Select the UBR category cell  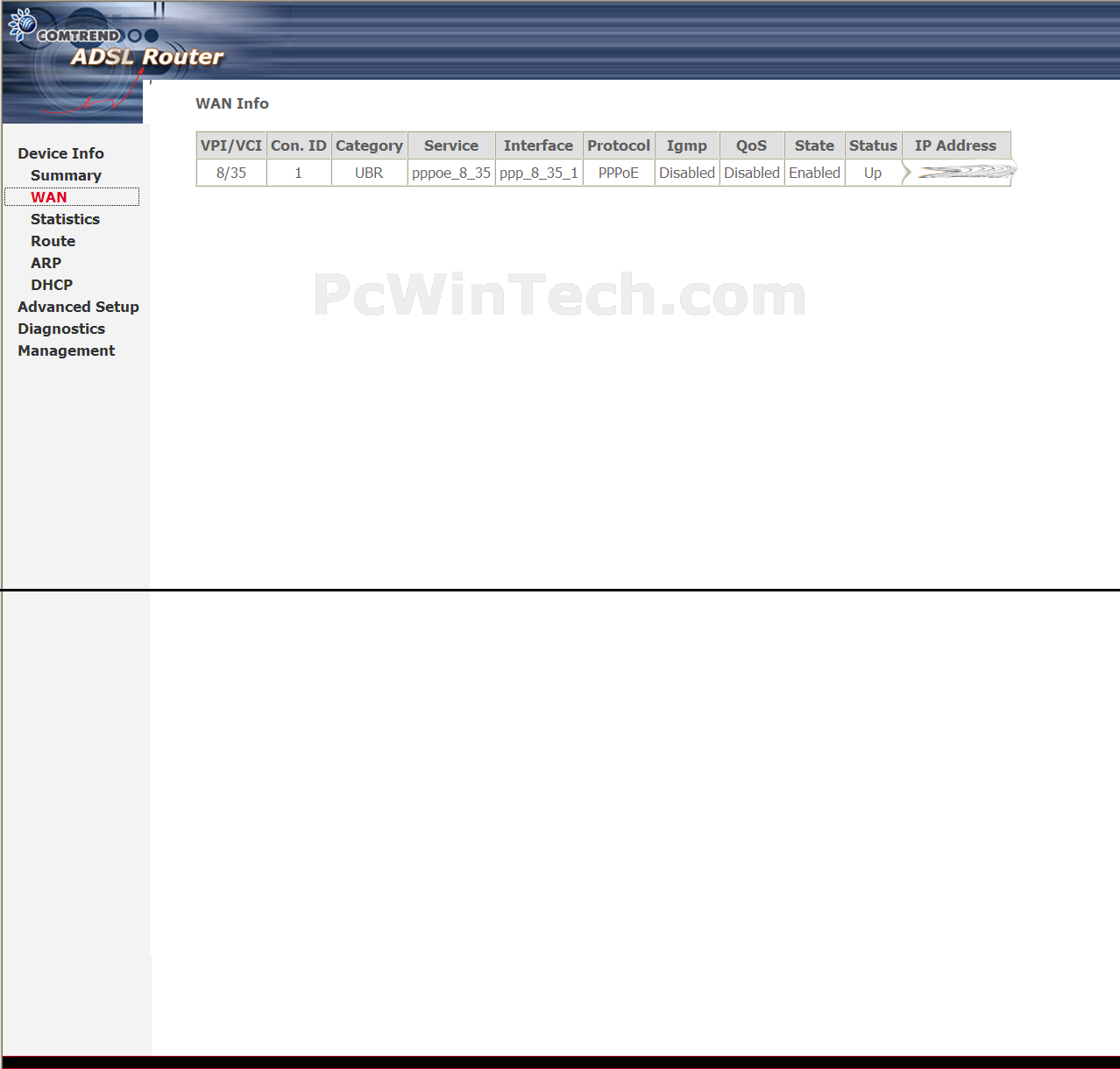[369, 173]
